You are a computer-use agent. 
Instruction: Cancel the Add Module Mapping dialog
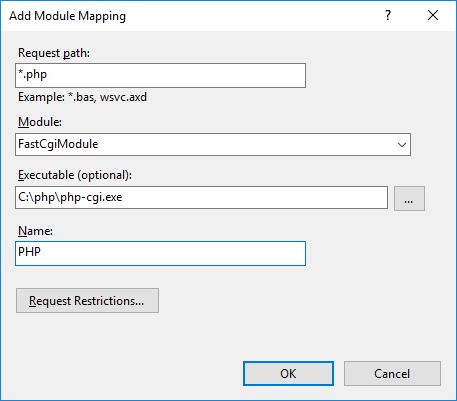392,374
